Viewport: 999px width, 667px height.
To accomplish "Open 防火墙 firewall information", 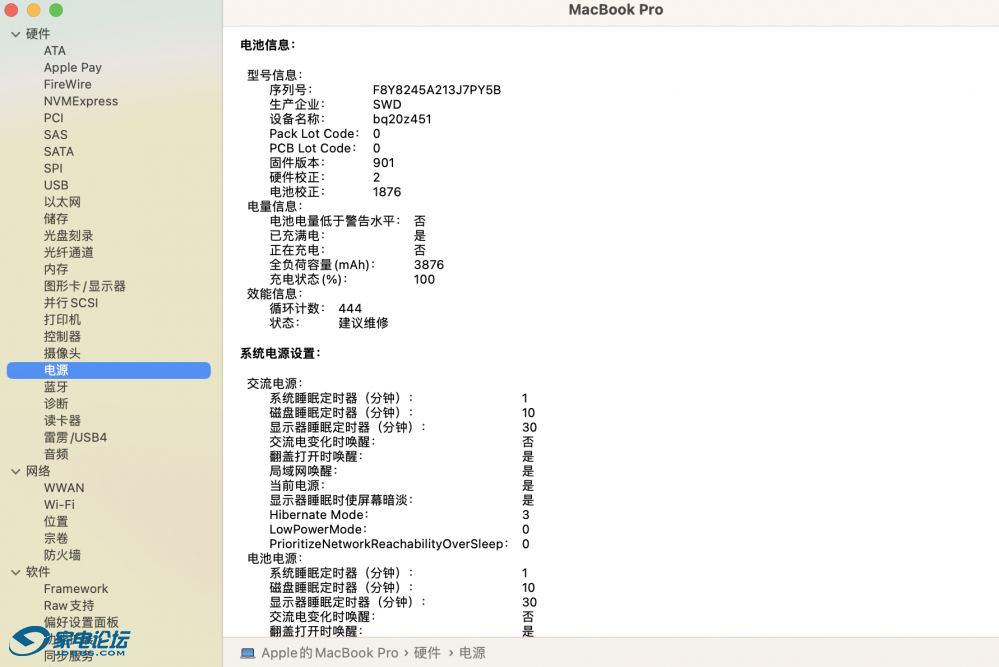I will point(62,556).
